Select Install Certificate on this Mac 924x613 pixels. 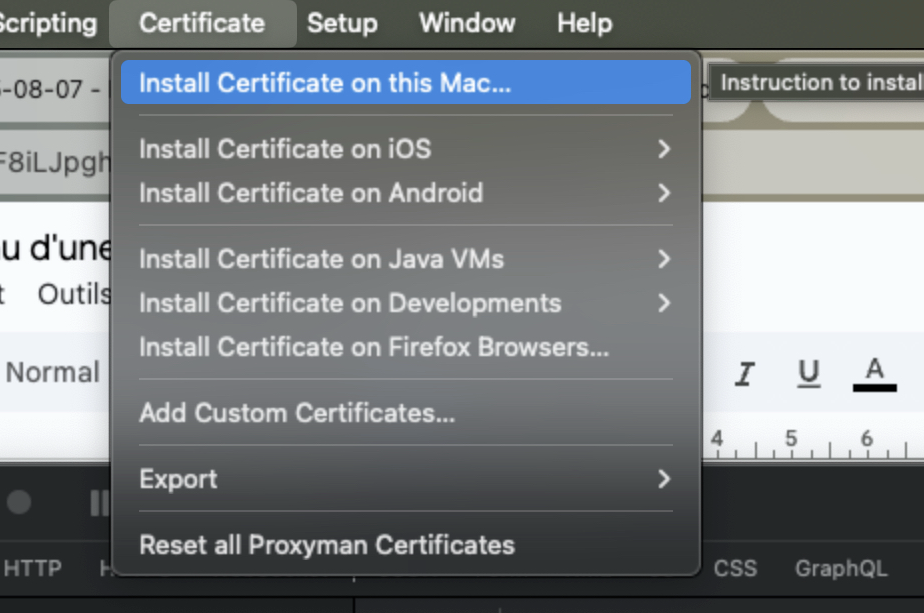pyautogui.click(x=404, y=83)
